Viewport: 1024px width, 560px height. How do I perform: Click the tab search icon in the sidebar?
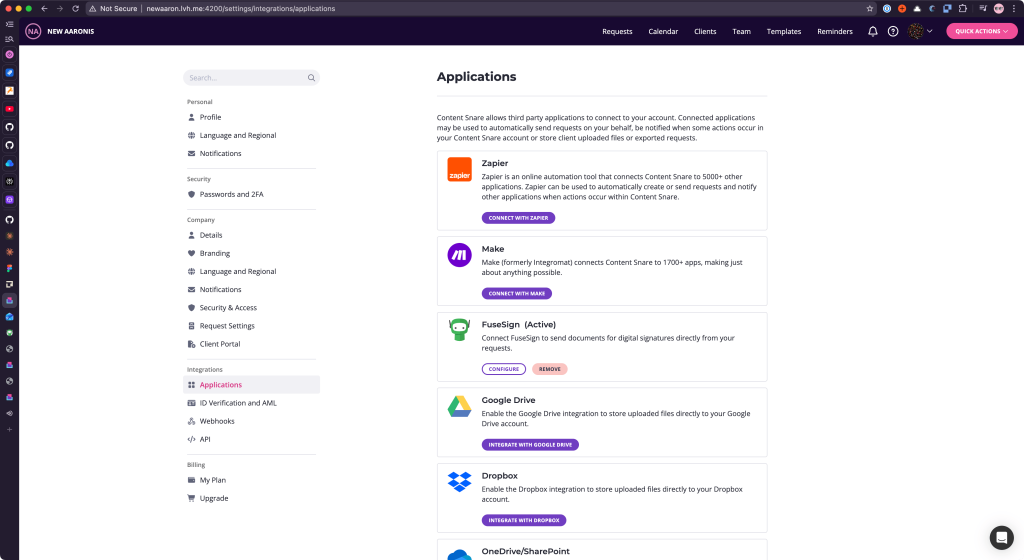pos(9,39)
